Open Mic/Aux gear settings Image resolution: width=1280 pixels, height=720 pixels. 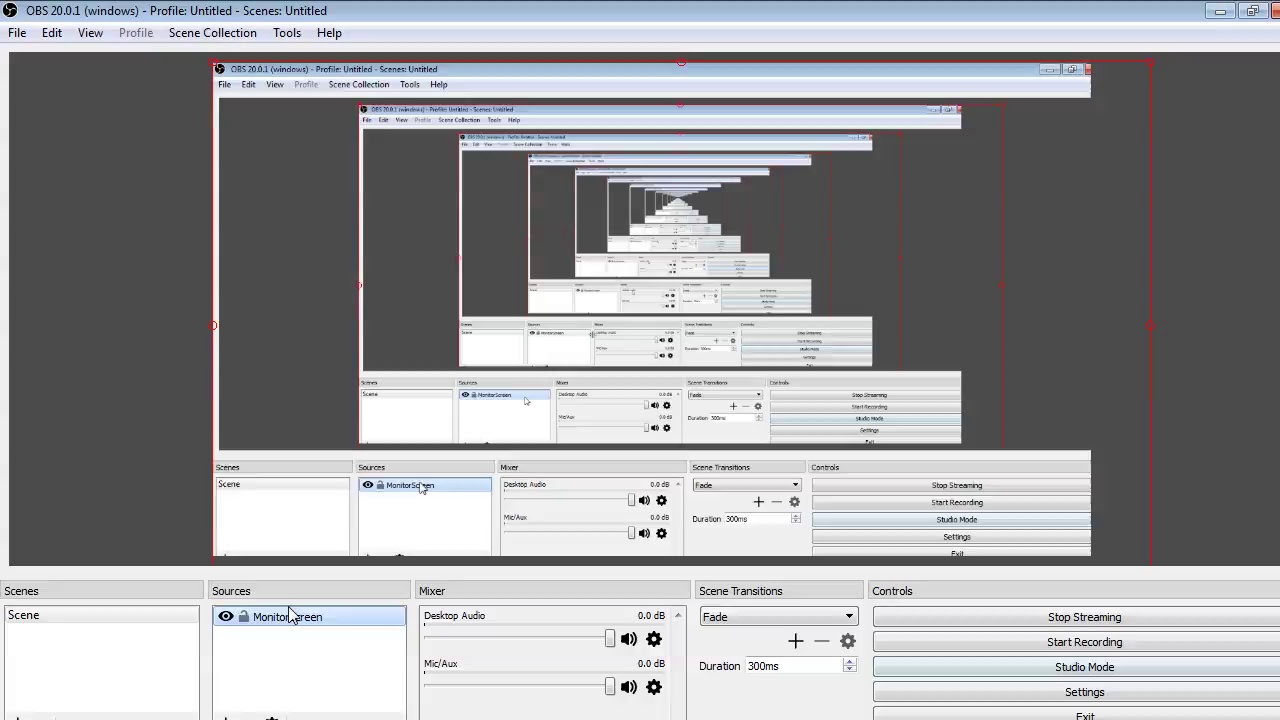[x=654, y=687]
